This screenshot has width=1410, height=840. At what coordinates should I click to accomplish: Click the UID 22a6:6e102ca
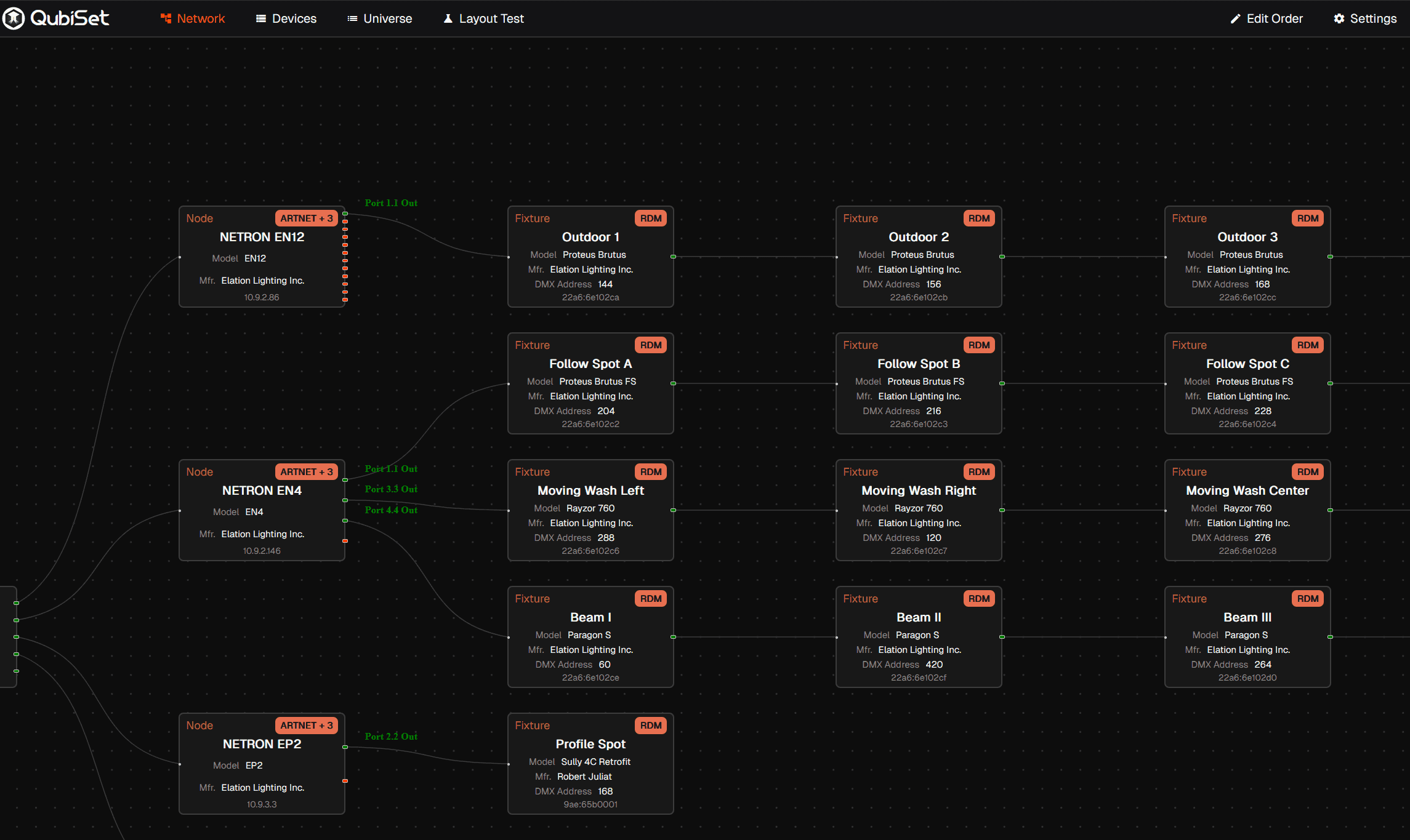pos(590,297)
